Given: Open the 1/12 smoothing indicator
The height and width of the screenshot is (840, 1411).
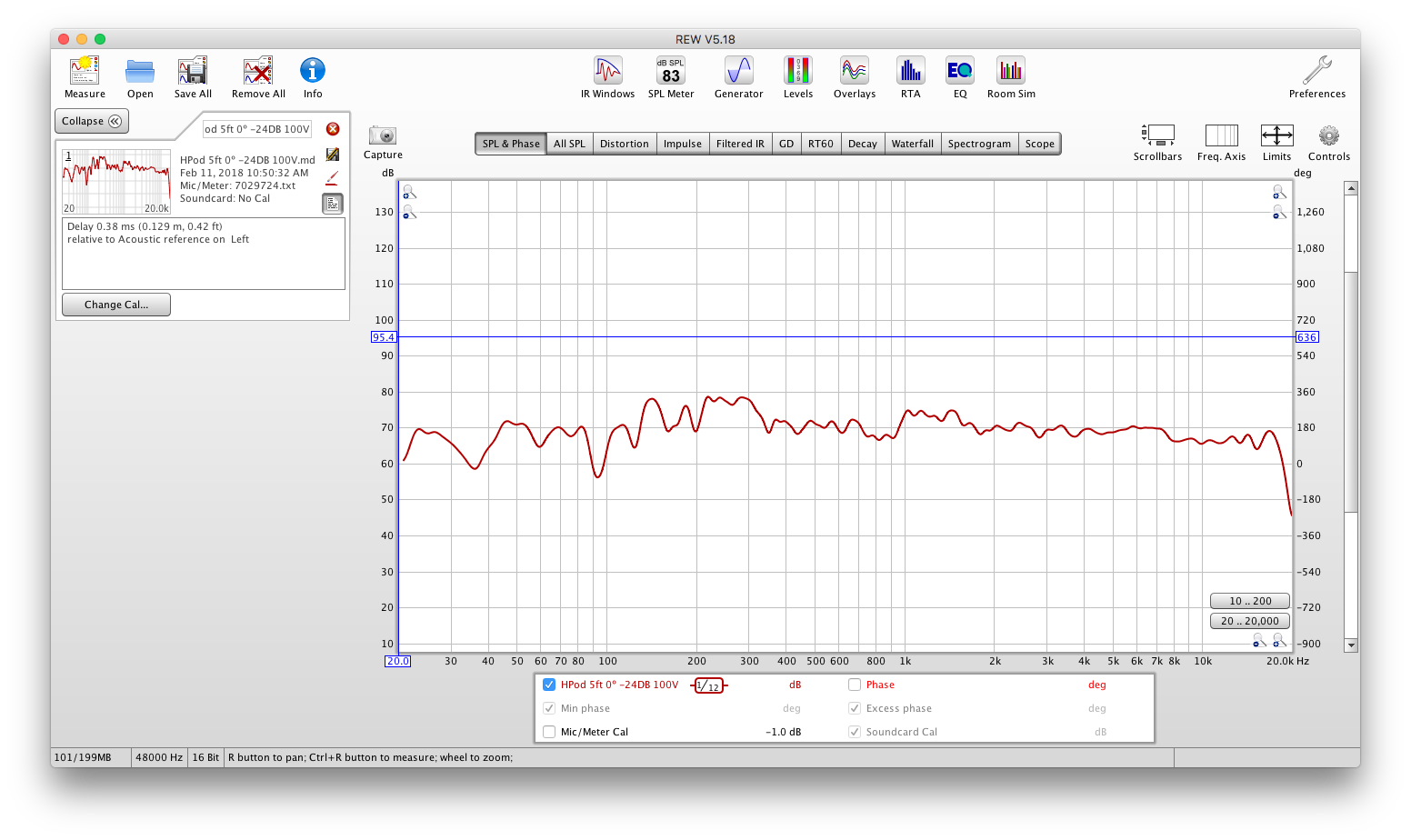Looking at the screenshot, I should (x=709, y=685).
